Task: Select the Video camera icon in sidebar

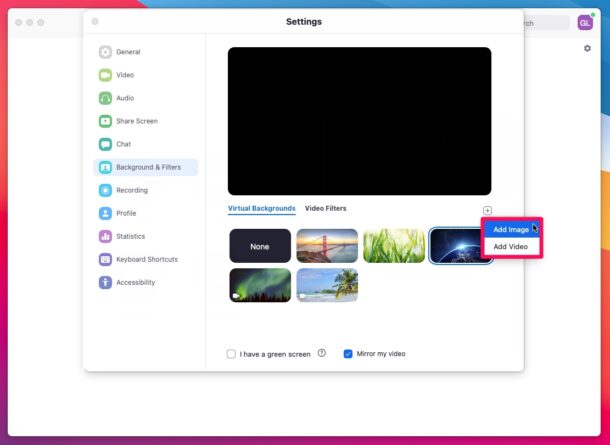Action: [x=105, y=75]
